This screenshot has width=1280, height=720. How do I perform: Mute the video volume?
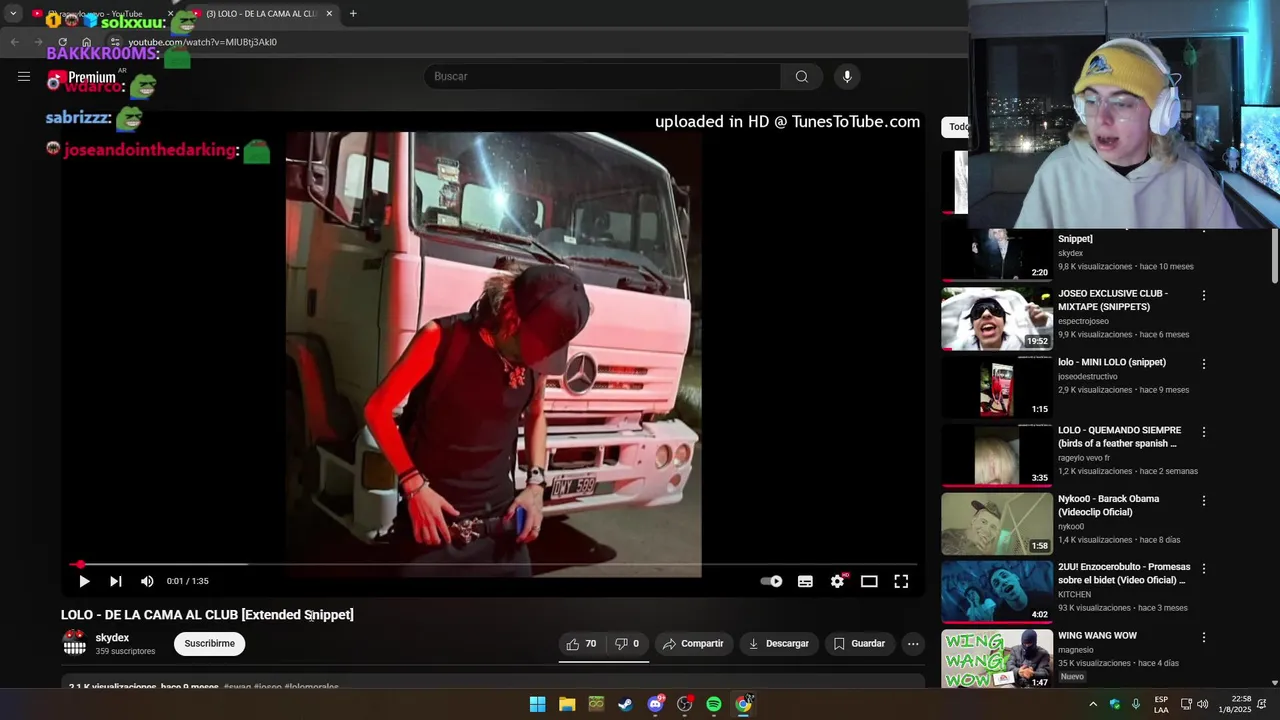coord(147,581)
